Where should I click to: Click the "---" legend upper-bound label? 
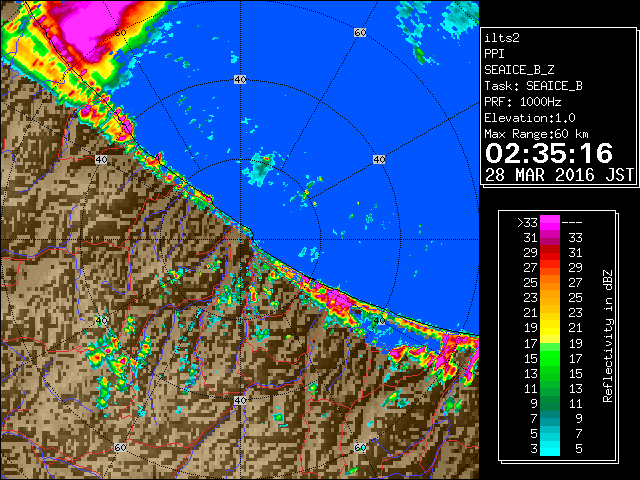572,223
